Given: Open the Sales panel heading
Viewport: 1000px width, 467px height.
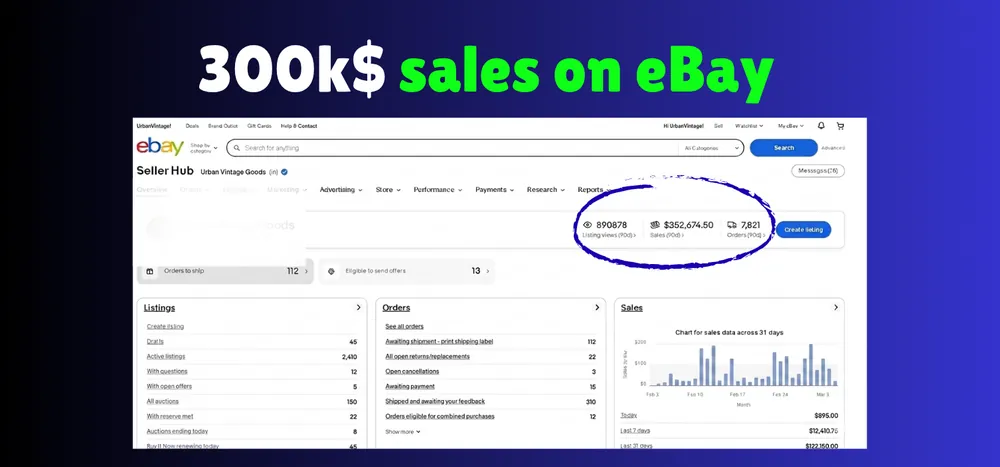Looking at the screenshot, I should (632, 308).
